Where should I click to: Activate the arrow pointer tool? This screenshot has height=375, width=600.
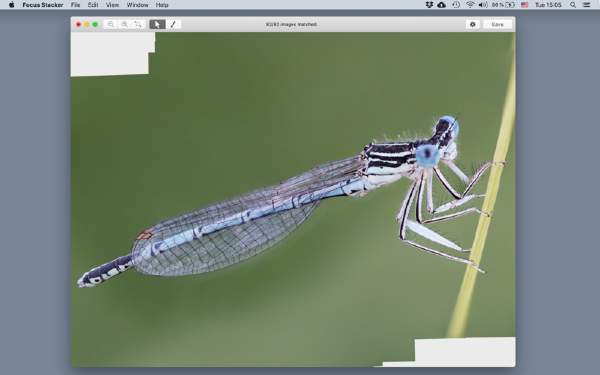(x=157, y=24)
